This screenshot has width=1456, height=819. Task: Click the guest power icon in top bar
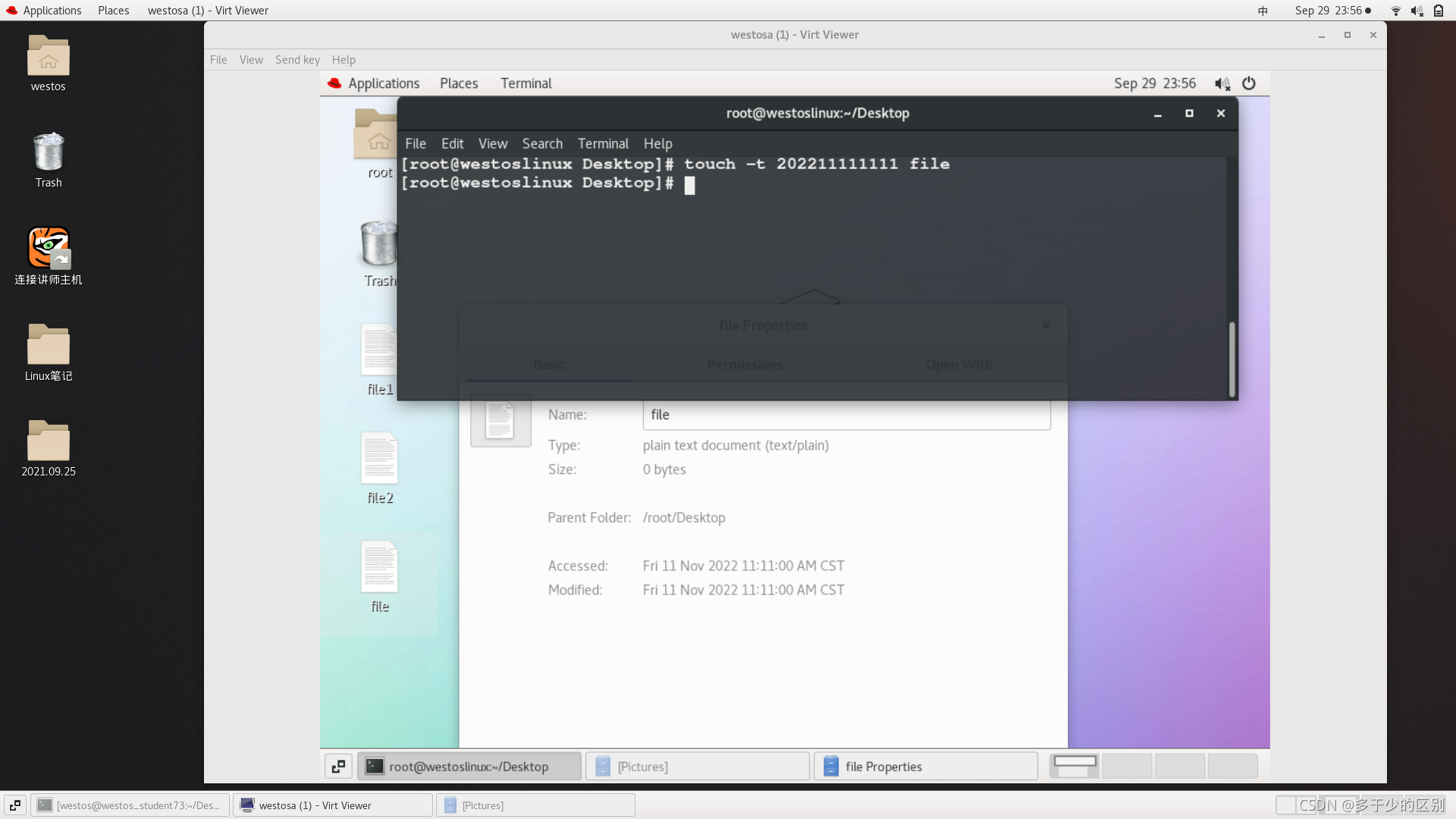1248,83
